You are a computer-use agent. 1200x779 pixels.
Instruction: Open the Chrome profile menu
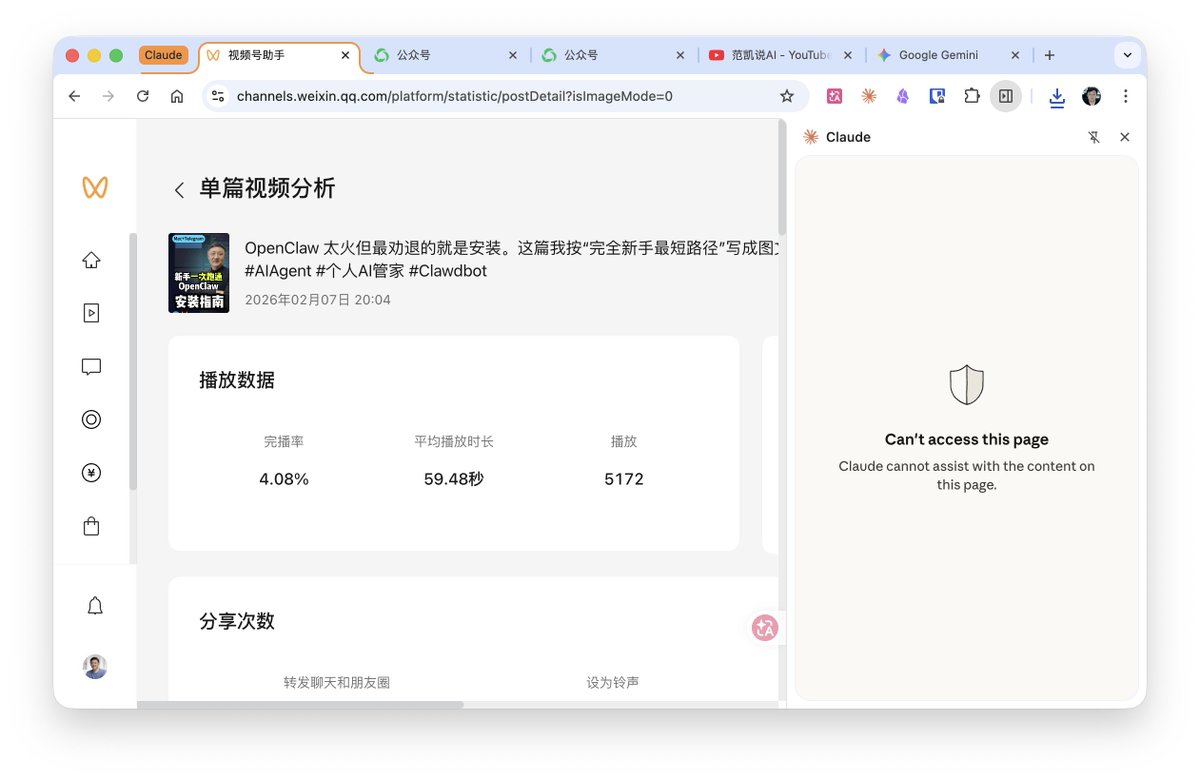pos(1091,95)
